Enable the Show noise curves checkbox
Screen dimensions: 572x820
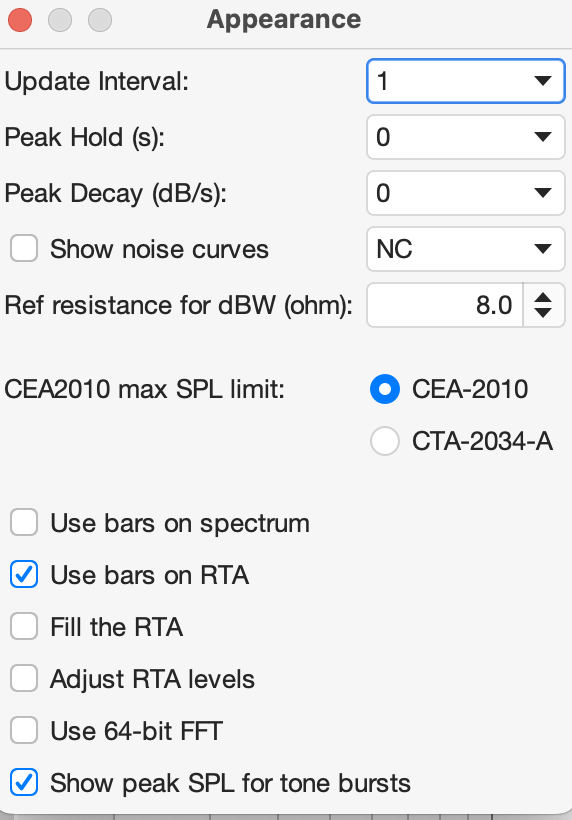point(24,248)
